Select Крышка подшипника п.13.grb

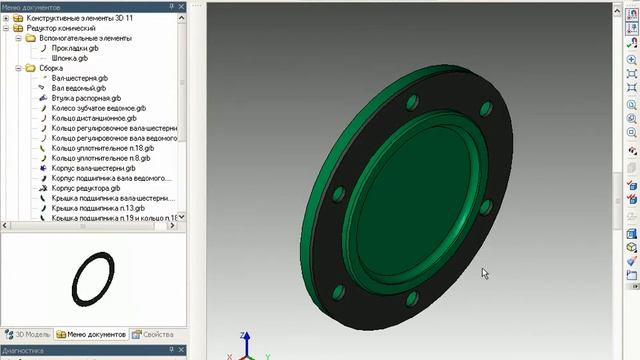98,208
